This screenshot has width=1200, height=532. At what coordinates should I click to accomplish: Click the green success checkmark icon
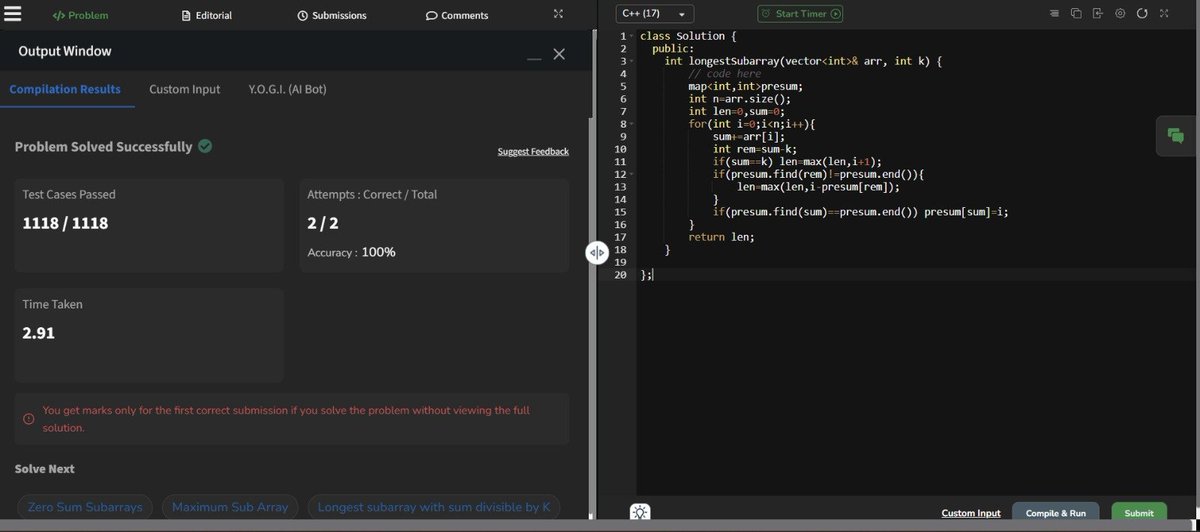(x=205, y=146)
